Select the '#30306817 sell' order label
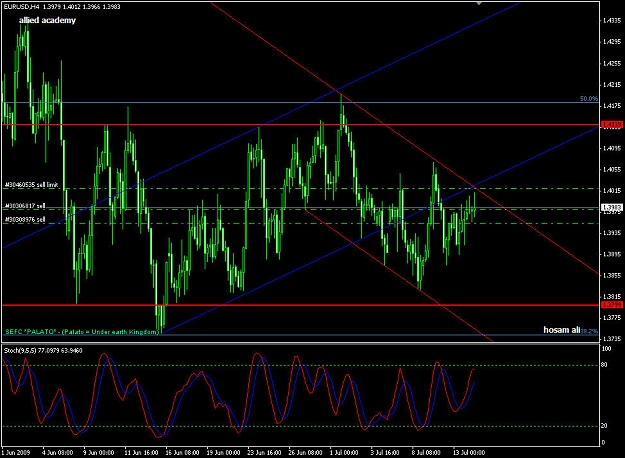625x458 pixels. 25,206
